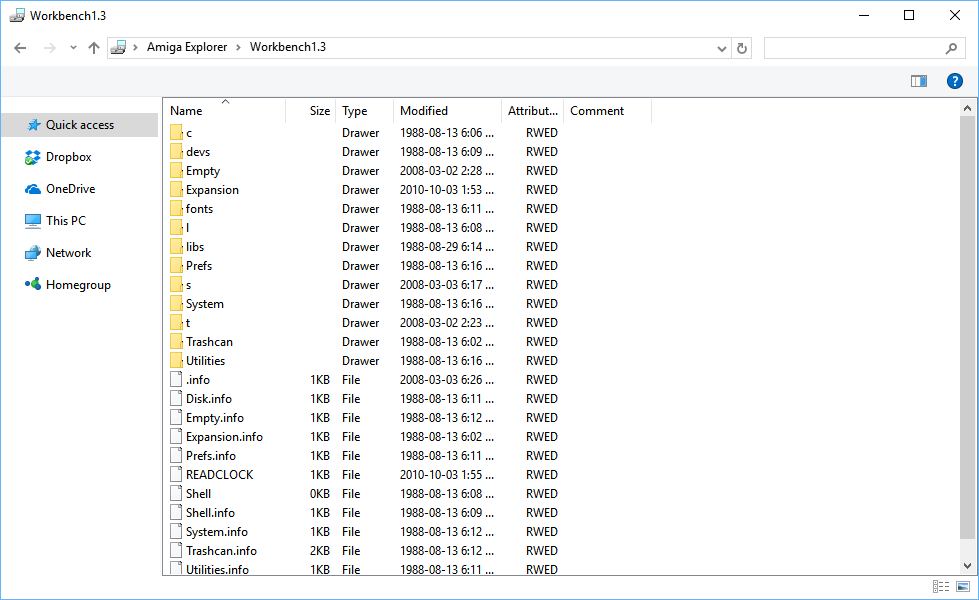The height and width of the screenshot is (600, 979).
Task: Select the 'l' drawer folder icon
Action: coord(176,228)
